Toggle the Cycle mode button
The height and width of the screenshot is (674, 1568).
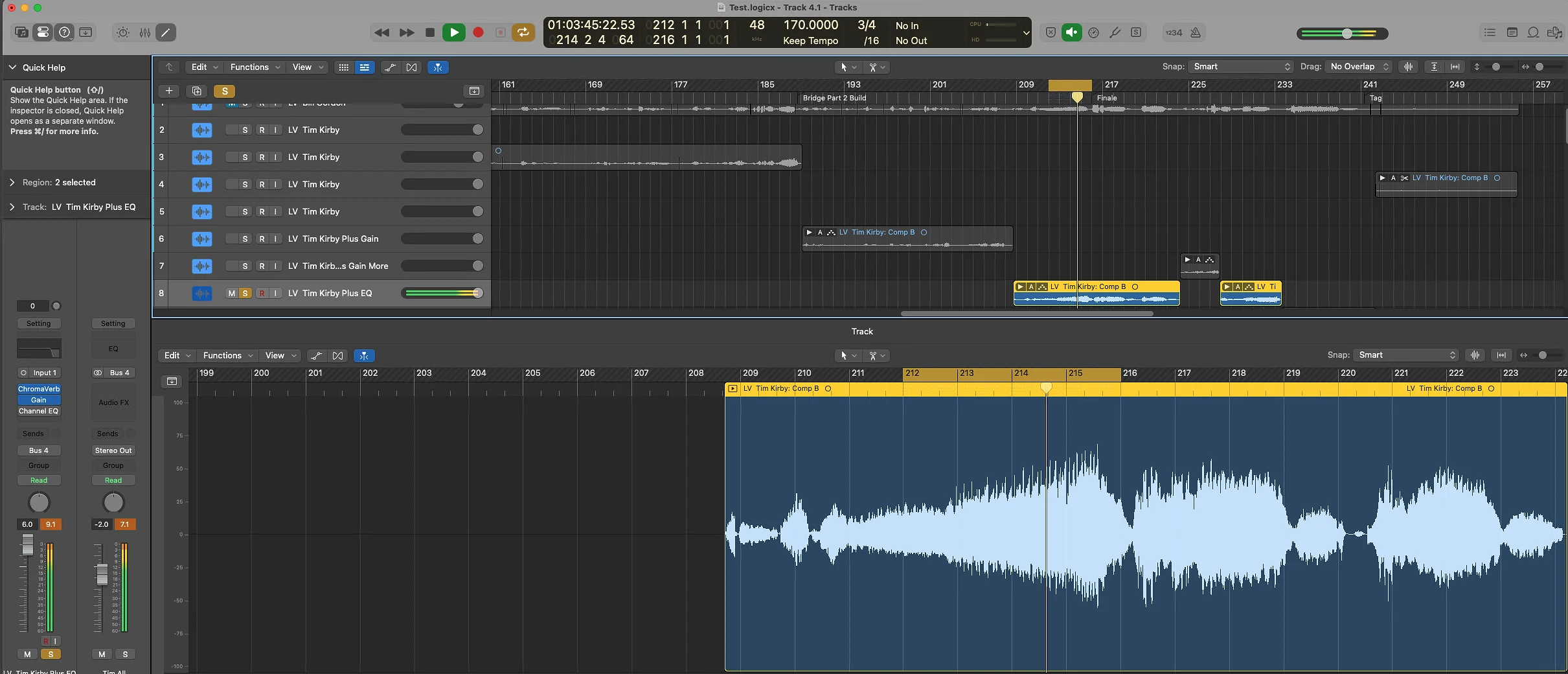click(523, 32)
